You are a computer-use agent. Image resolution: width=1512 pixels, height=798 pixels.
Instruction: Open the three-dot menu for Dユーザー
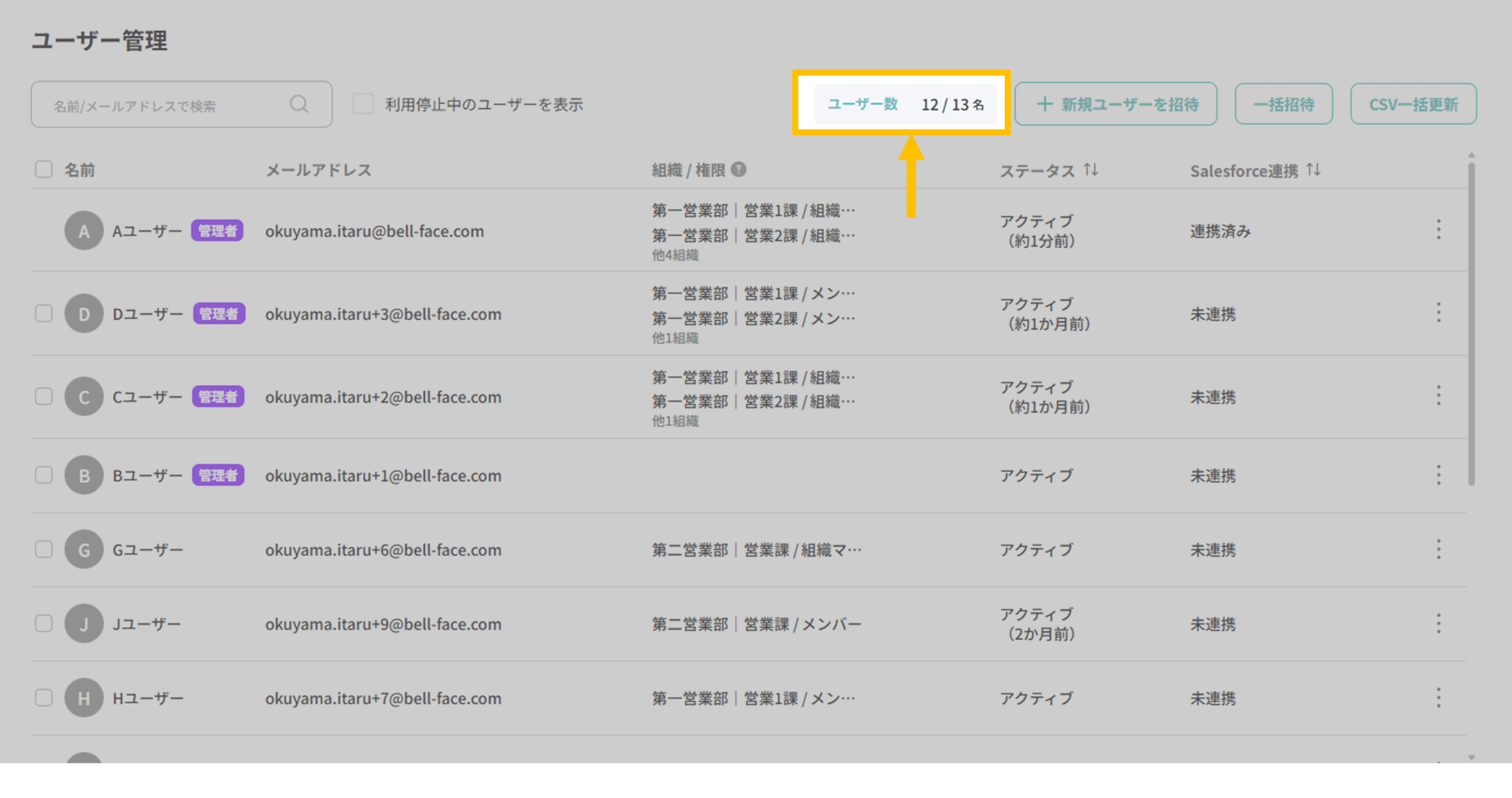coord(1438,312)
